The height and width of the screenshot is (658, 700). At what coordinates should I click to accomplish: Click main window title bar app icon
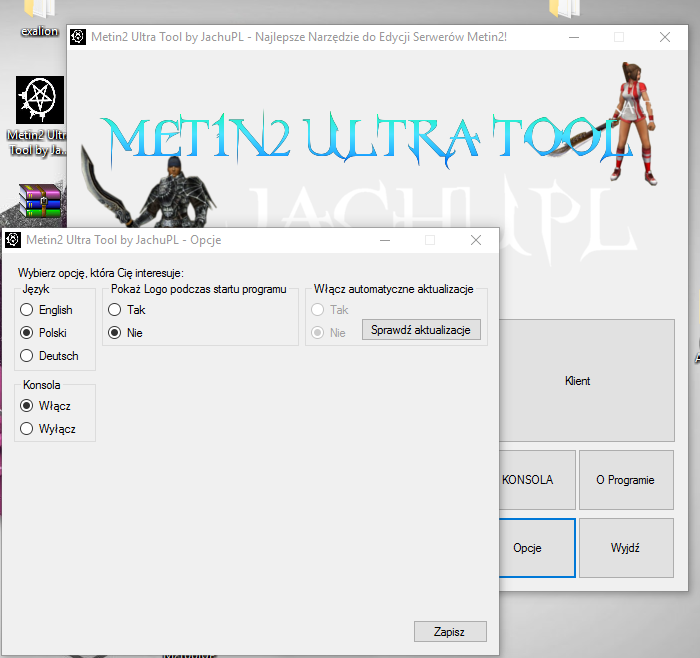click(78, 37)
